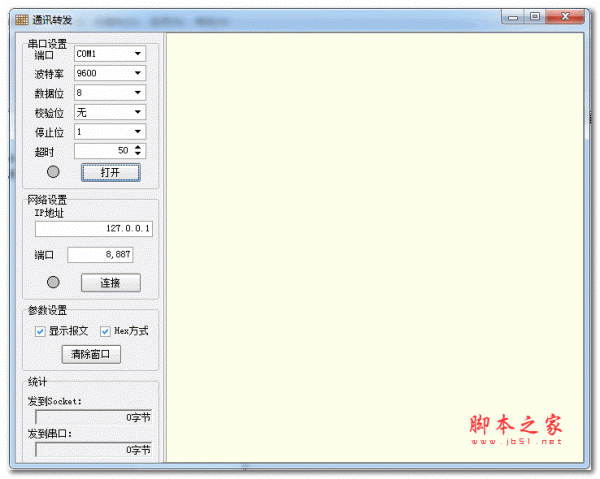Click the 通讯转发 app icon in title bar
The image size is (600, 479).
pyautogui.click(x=22, y=20)
